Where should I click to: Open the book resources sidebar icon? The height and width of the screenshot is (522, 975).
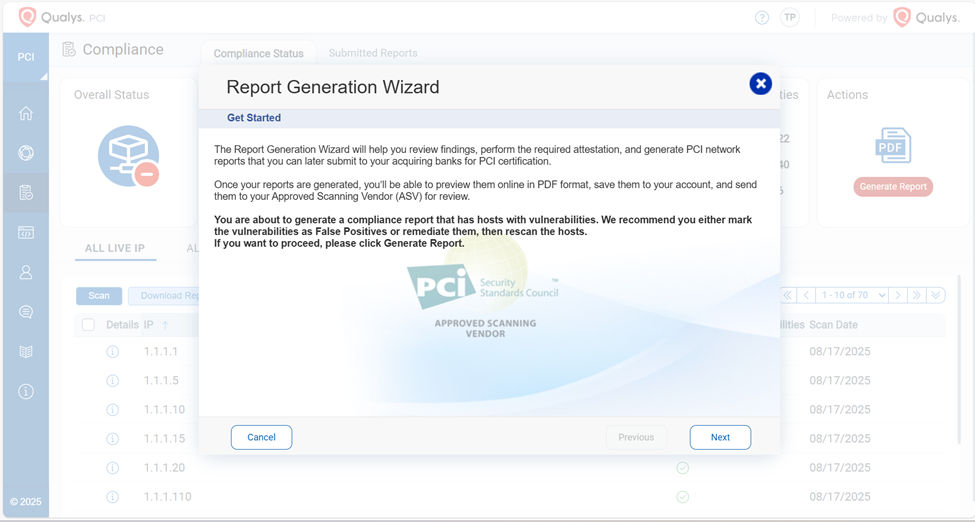coord(25,352)
